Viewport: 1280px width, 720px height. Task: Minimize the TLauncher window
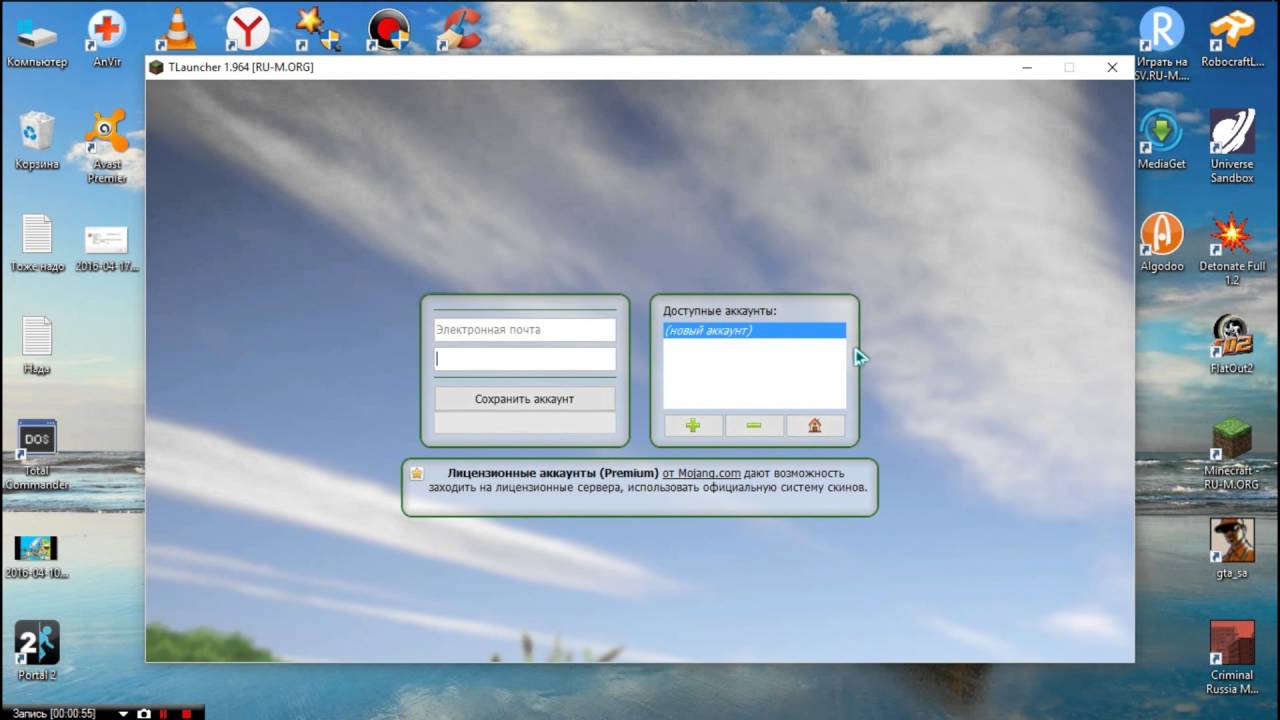(x=1028, y=67)
